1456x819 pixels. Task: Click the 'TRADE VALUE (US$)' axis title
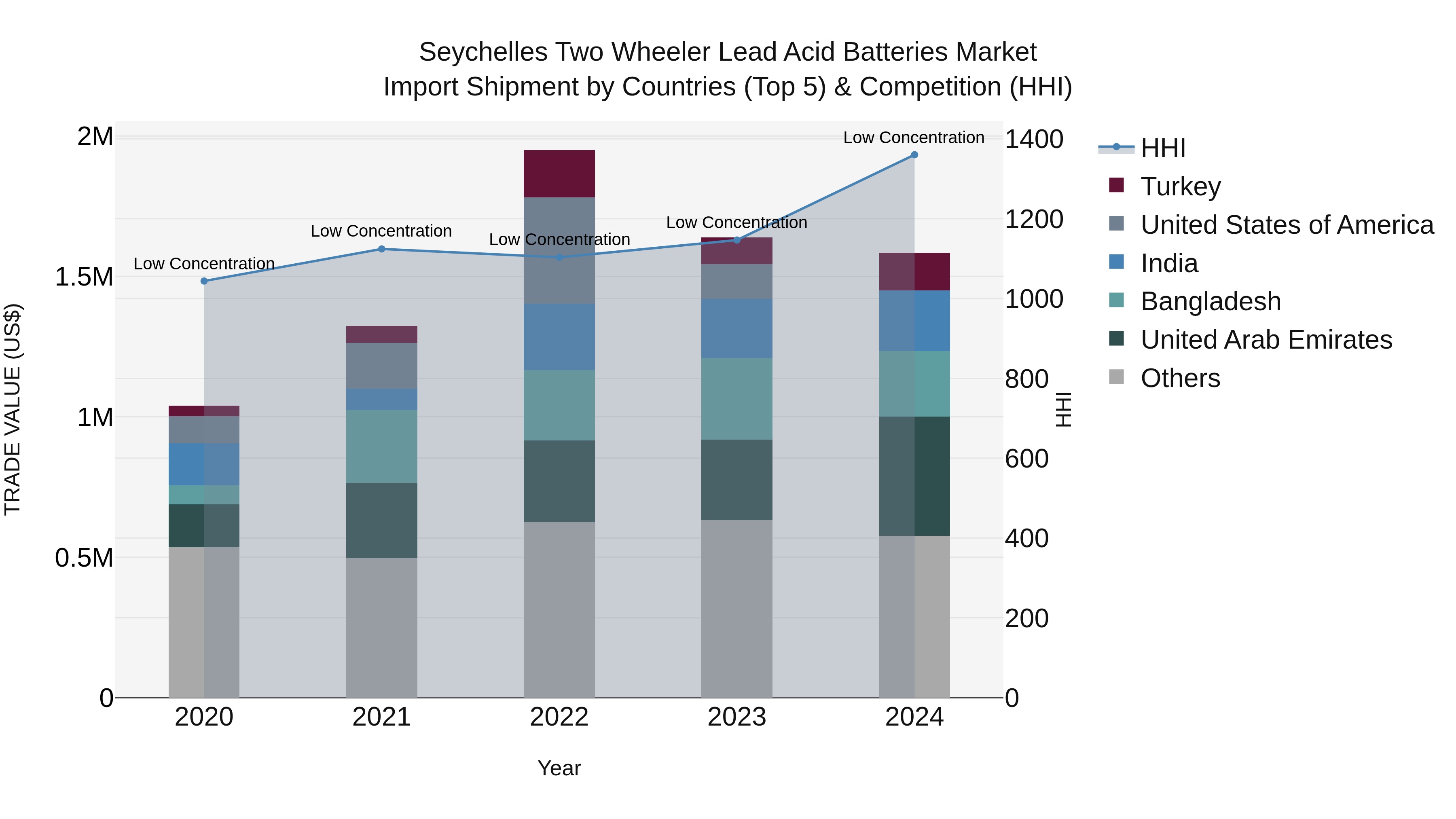tap(13, 409)
